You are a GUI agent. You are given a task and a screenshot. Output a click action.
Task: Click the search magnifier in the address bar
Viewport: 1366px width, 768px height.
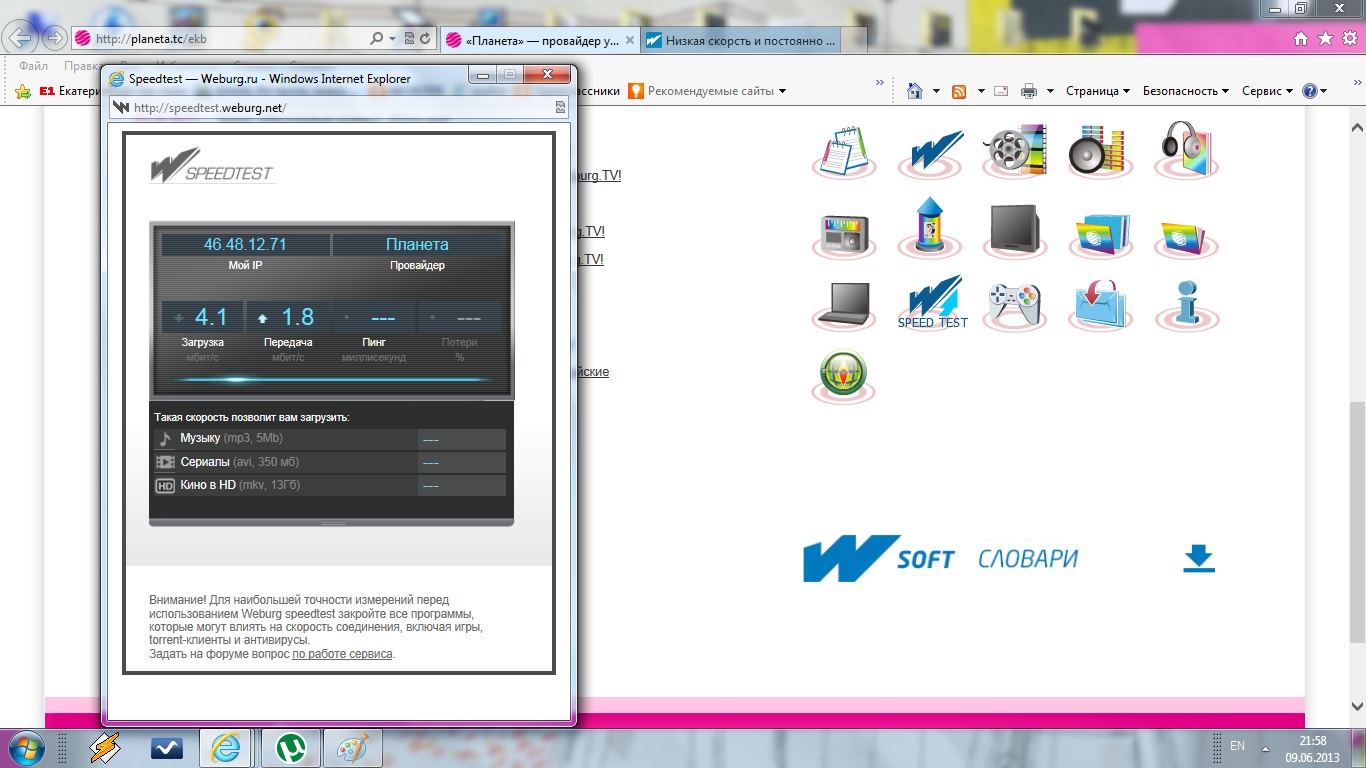coord(376,39)
